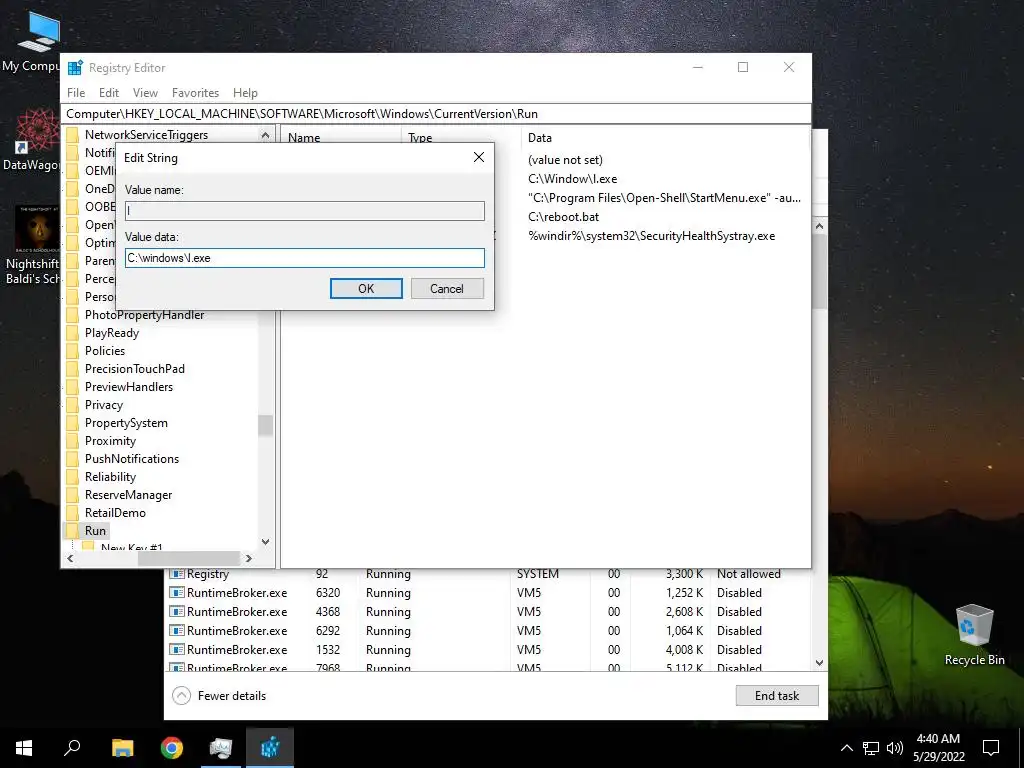Image resolution: width=1024 pixels, height=768 pixels.
Task: Select the C:\Window\l.exe data entry
Action: [x=573, y=179]
